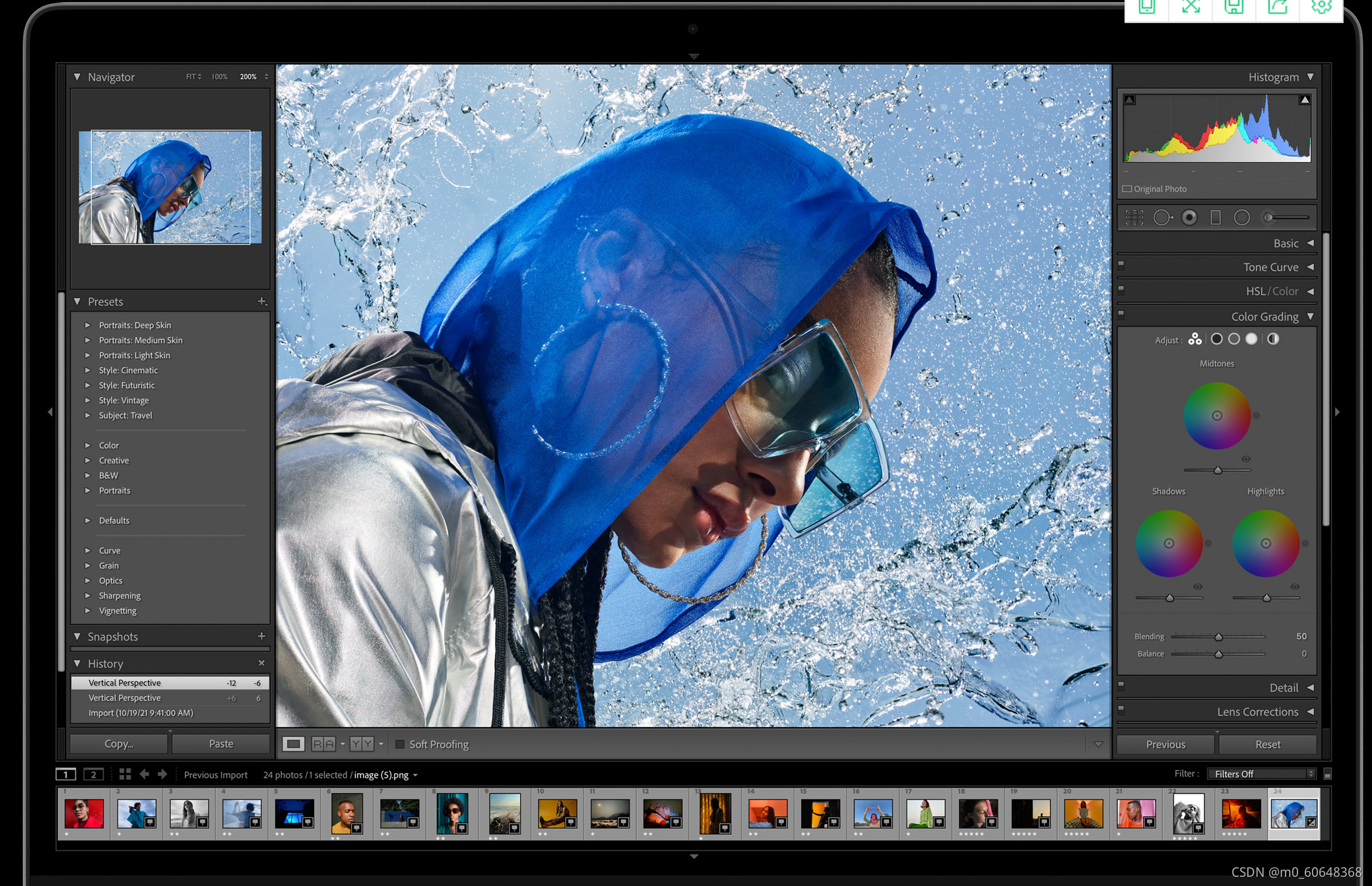Select filmstrip thumbnail number 8
Viewport: 1372px width, 886px height.
[452, 813]
